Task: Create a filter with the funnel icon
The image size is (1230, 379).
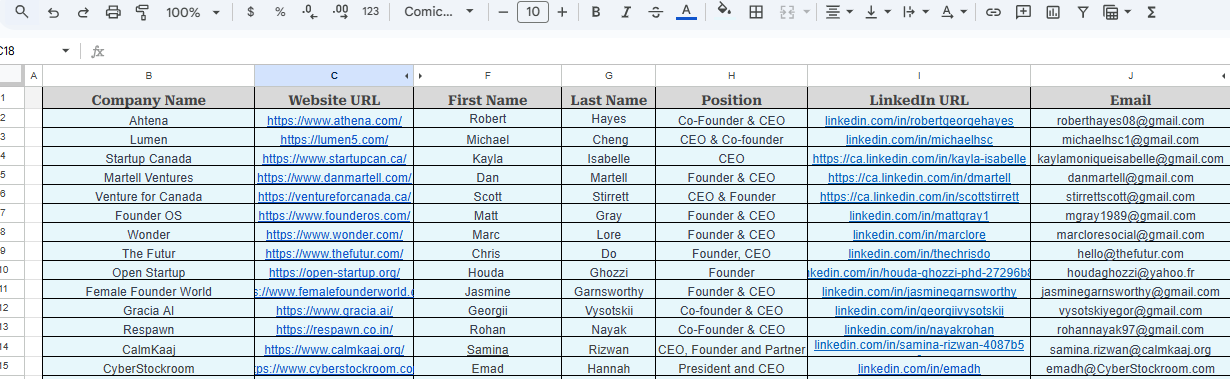Action: click(x=1082, y=12)
